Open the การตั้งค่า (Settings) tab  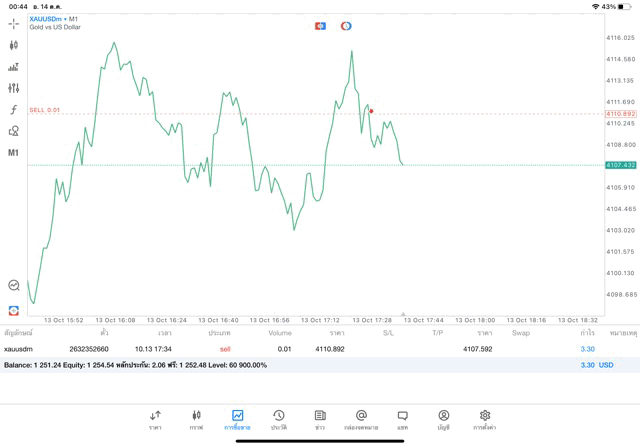coord(485,419)
